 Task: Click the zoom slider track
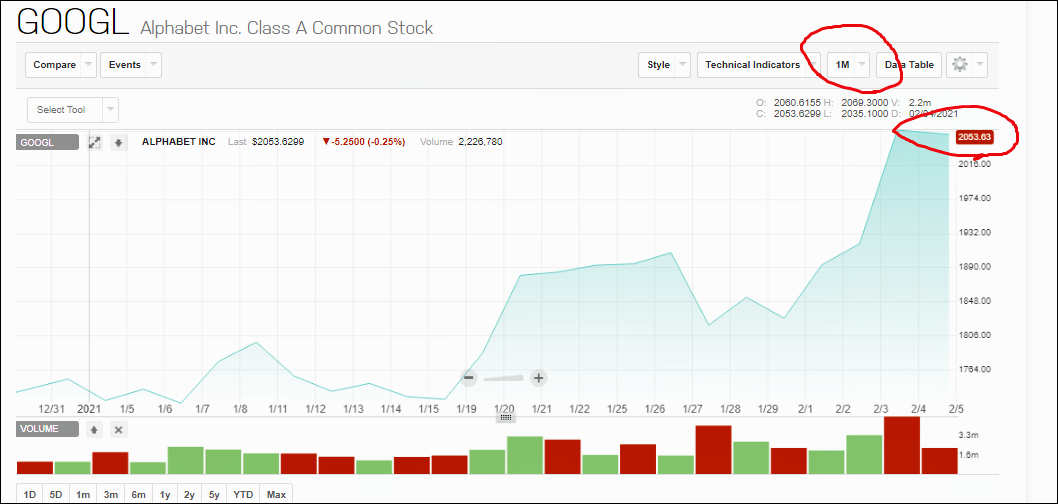pos(503,378)
